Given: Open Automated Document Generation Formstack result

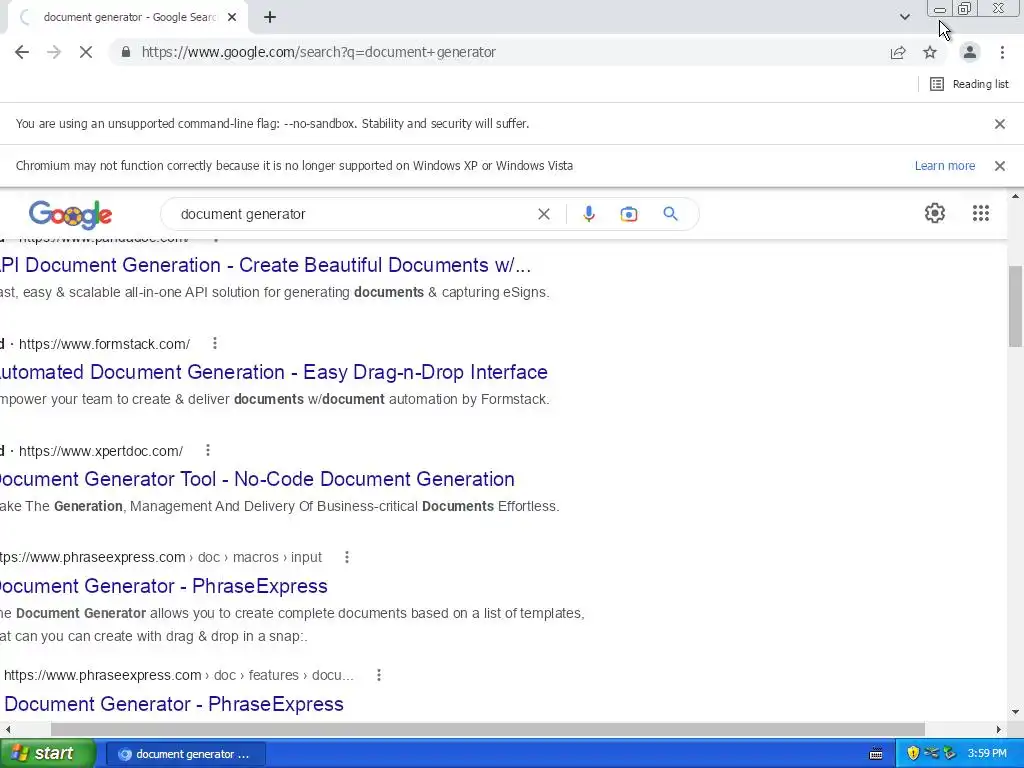Looking at the screenshot, I should pyautogui.click(x=274, y=372).
